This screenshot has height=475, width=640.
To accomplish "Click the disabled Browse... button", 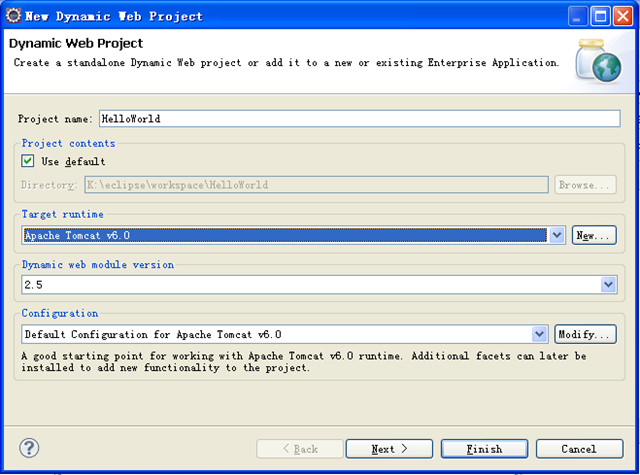I will pyautogui.click(x=585, y=185).
